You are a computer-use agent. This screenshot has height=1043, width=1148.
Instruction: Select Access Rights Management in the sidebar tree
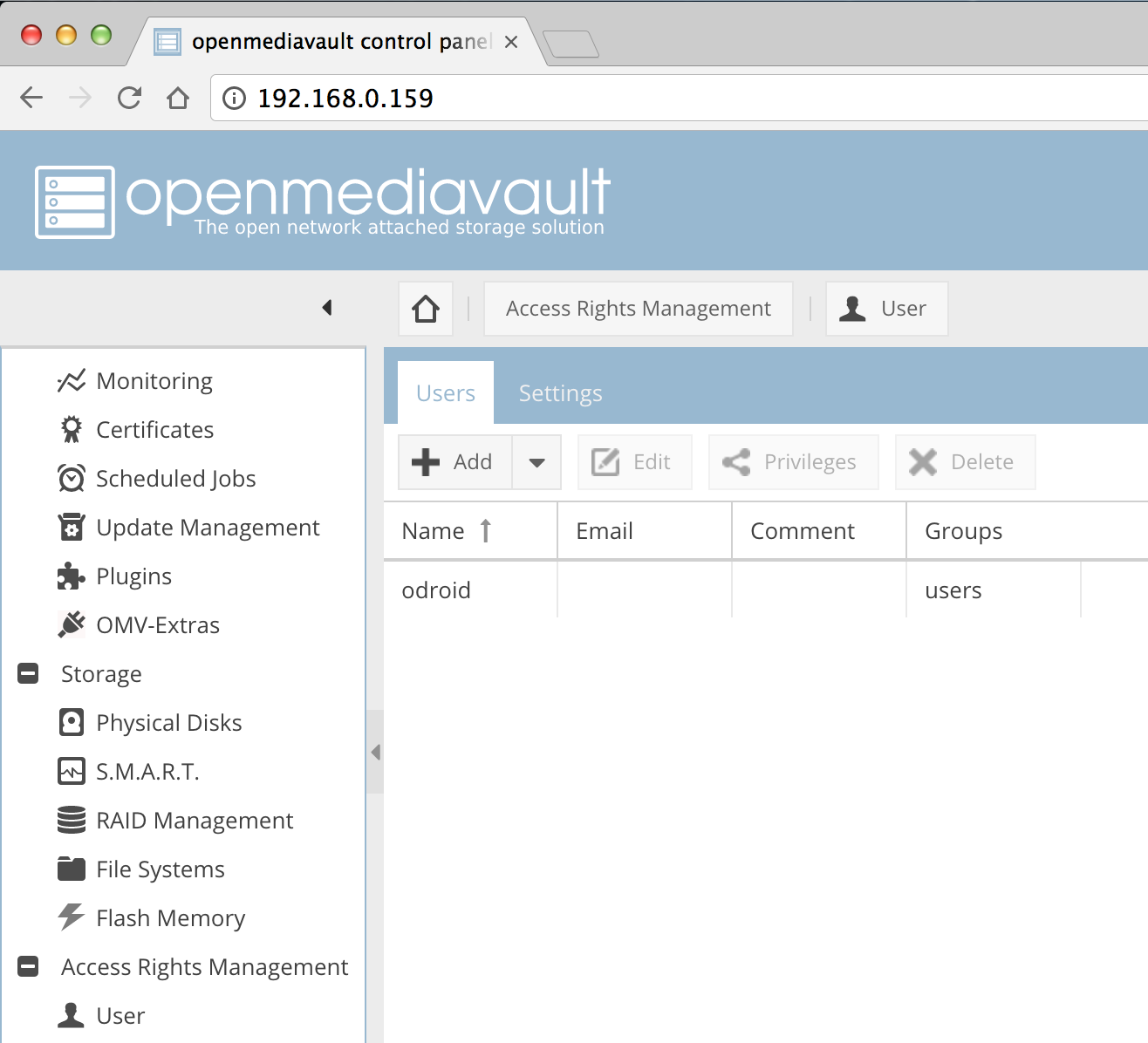(x=205, y=967)
